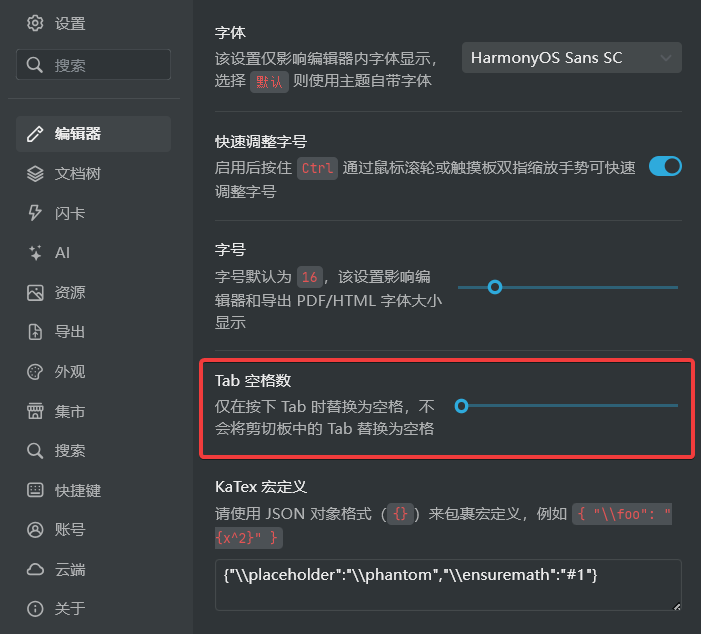This screenshot has width=701, height=634.
Task: Click the 云端 cloud icon
Action: pyautogui.click(x=35, y=570)
